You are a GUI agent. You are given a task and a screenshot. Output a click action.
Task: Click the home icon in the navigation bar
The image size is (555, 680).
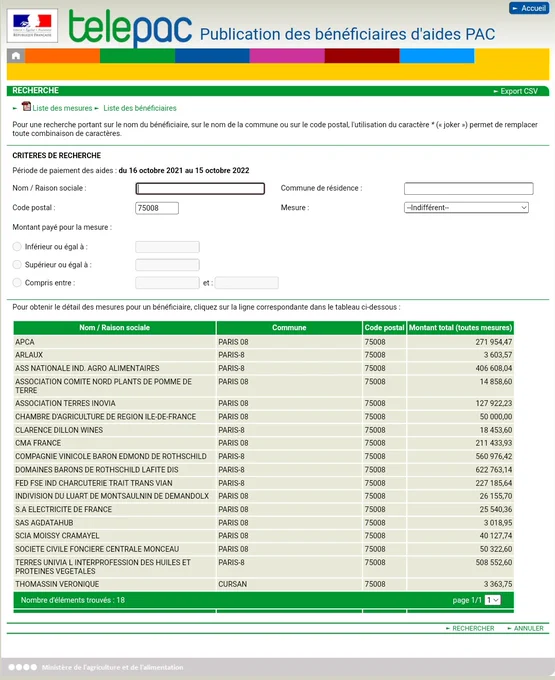[x=16, y=56]
